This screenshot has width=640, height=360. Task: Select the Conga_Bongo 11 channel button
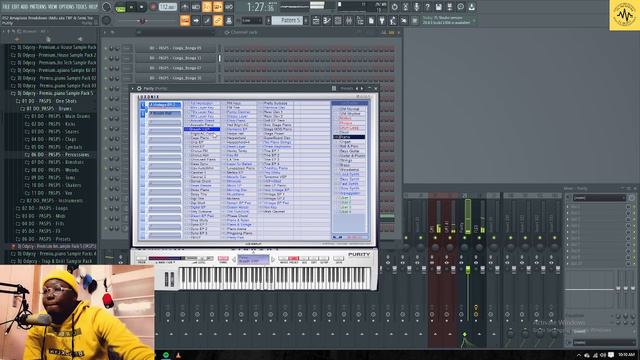[x=176, y=58]
